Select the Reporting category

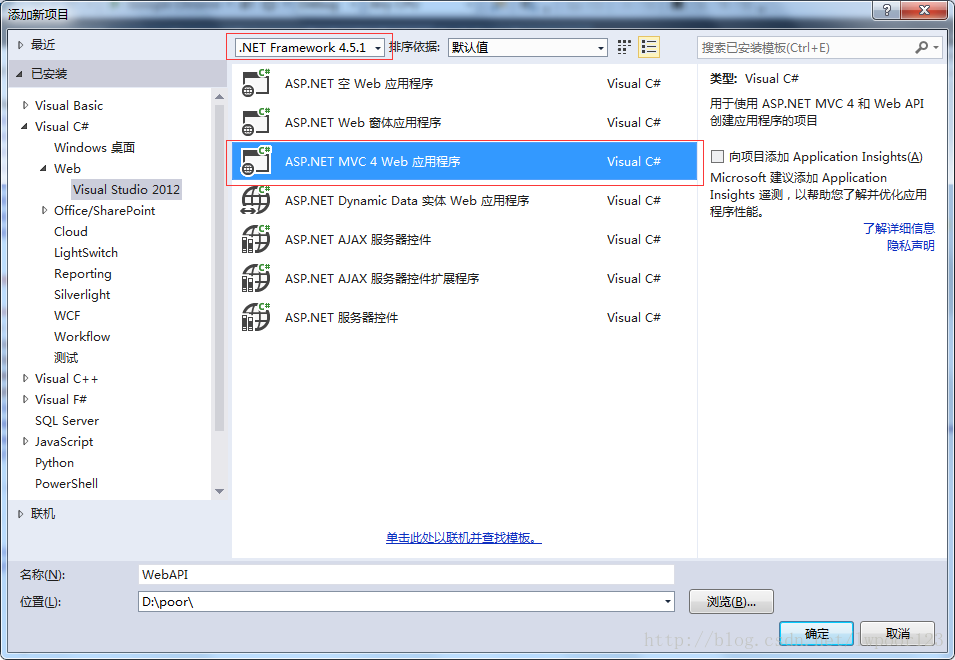point(83,273)
